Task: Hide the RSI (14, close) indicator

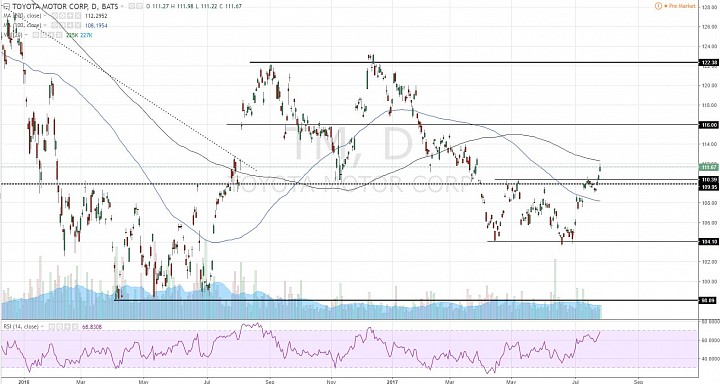Action: pos(52,327)
